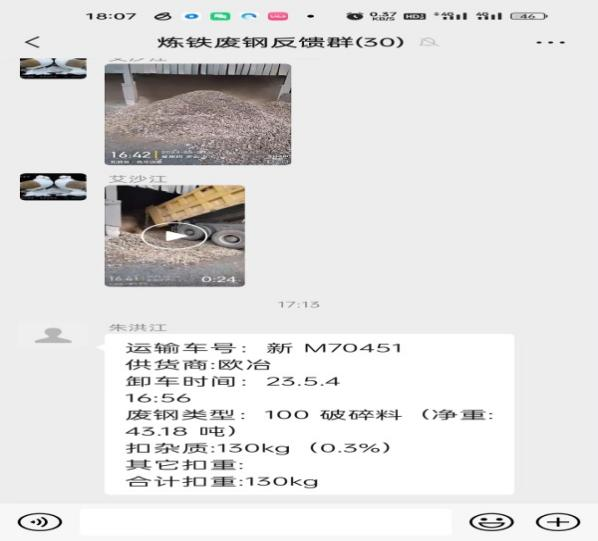Screen dimensions: 598x541
Task: Tap the back arrow in chat header
Action: [32, 42]
